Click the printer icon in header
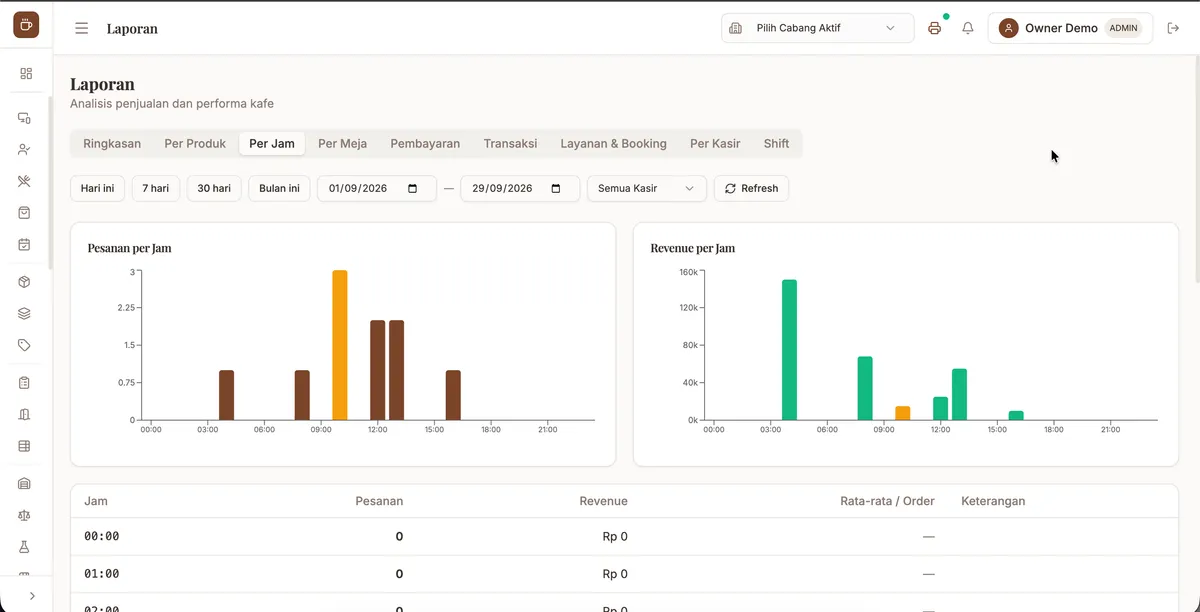The width and height of the screenshot is (1200, 612). point(935,28)
